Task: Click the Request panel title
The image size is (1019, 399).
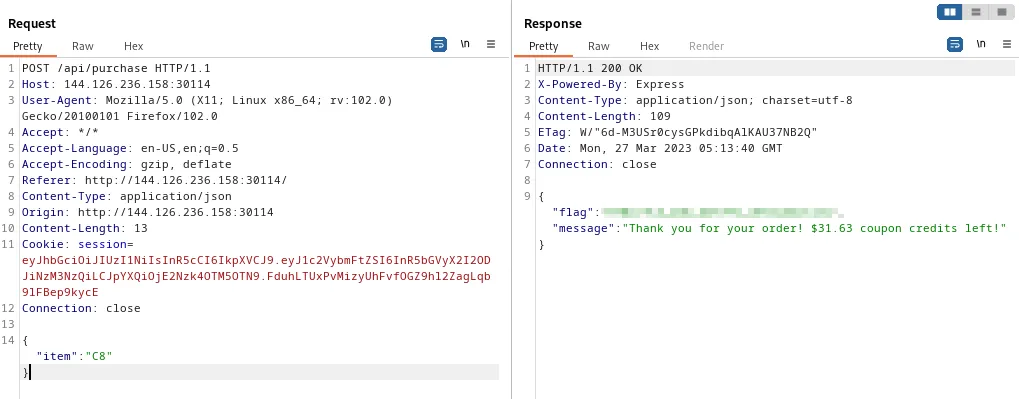Action: pos(32,23)
